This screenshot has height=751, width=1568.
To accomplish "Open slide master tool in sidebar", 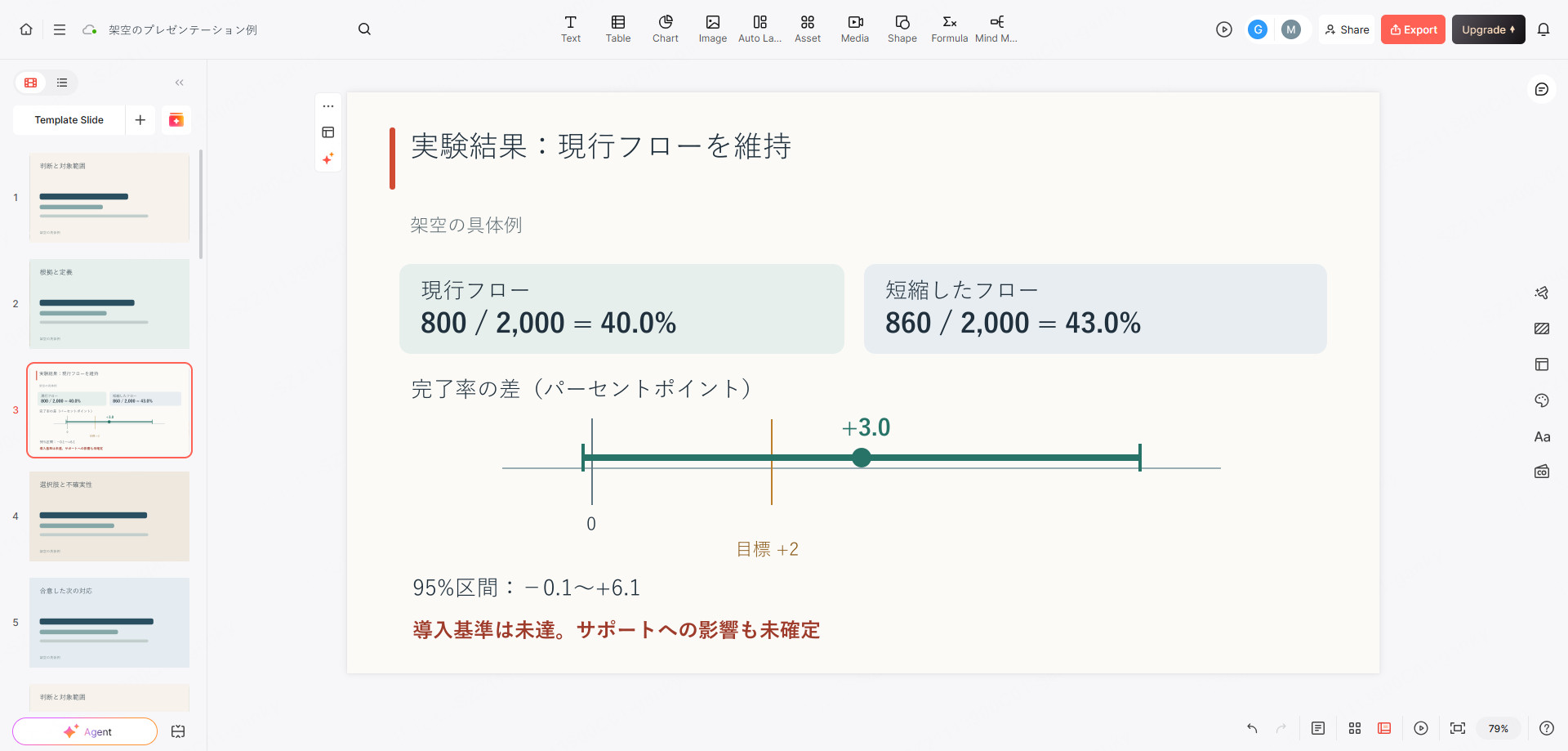I will (x=1542, y=472).
